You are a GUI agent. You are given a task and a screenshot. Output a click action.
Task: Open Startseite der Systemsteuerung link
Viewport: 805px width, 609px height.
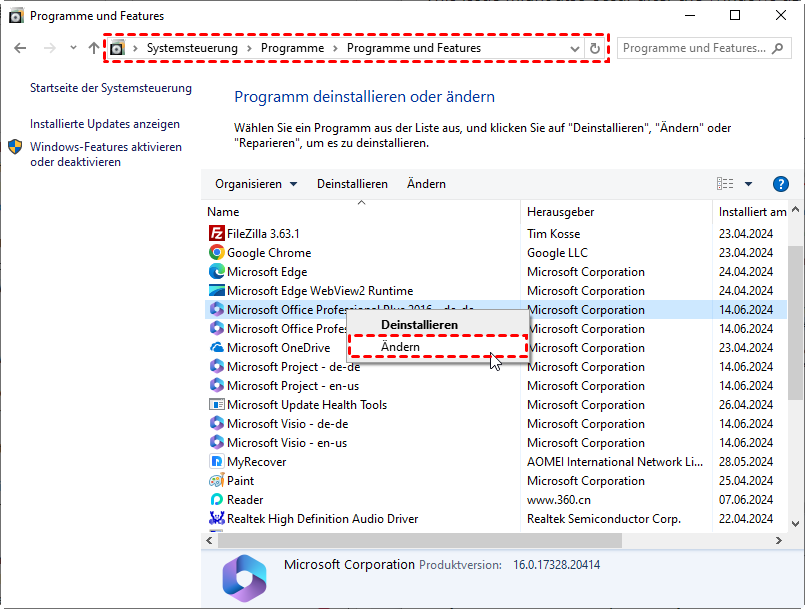(111, 88)
